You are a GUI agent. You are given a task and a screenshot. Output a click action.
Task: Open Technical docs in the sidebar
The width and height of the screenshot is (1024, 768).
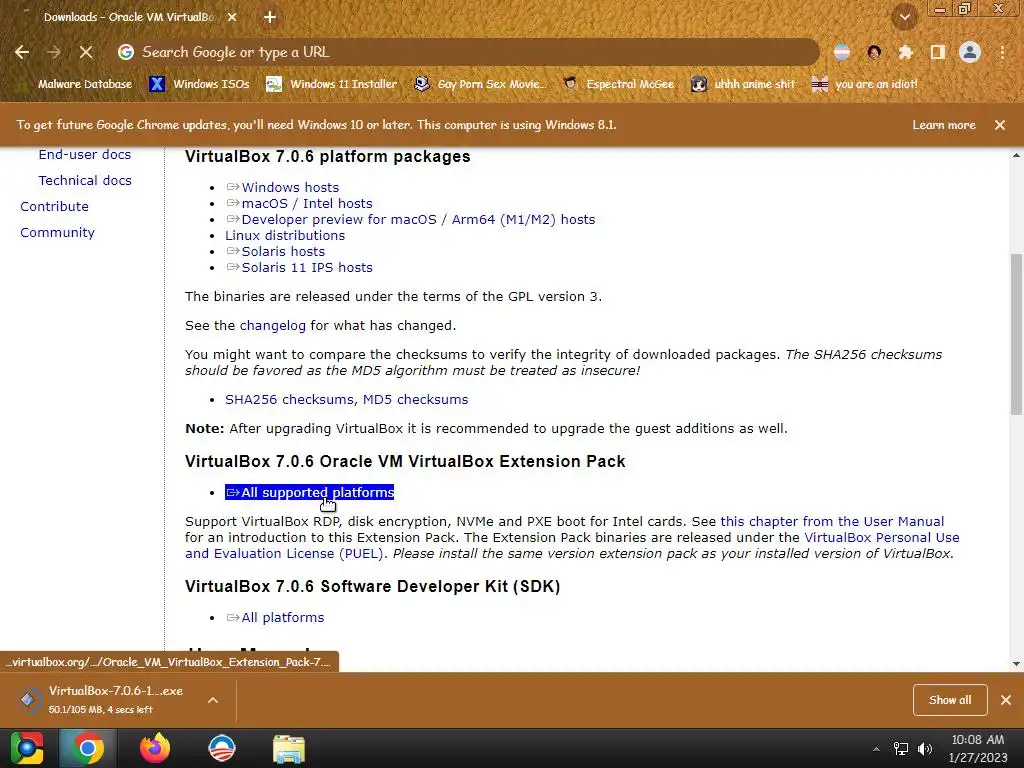[x=85, y=180]
